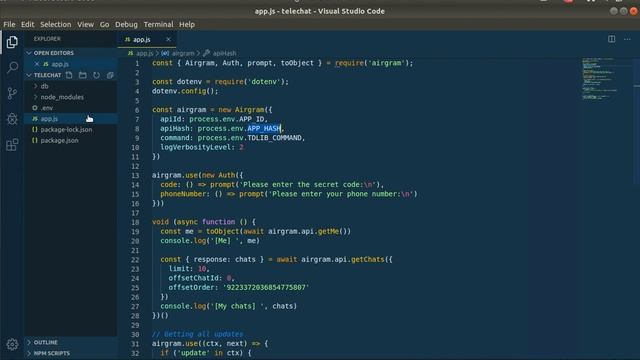Click Collapse Folders icon in TELECHAT header
The image size is (640, 360).
tap(110, 75)
